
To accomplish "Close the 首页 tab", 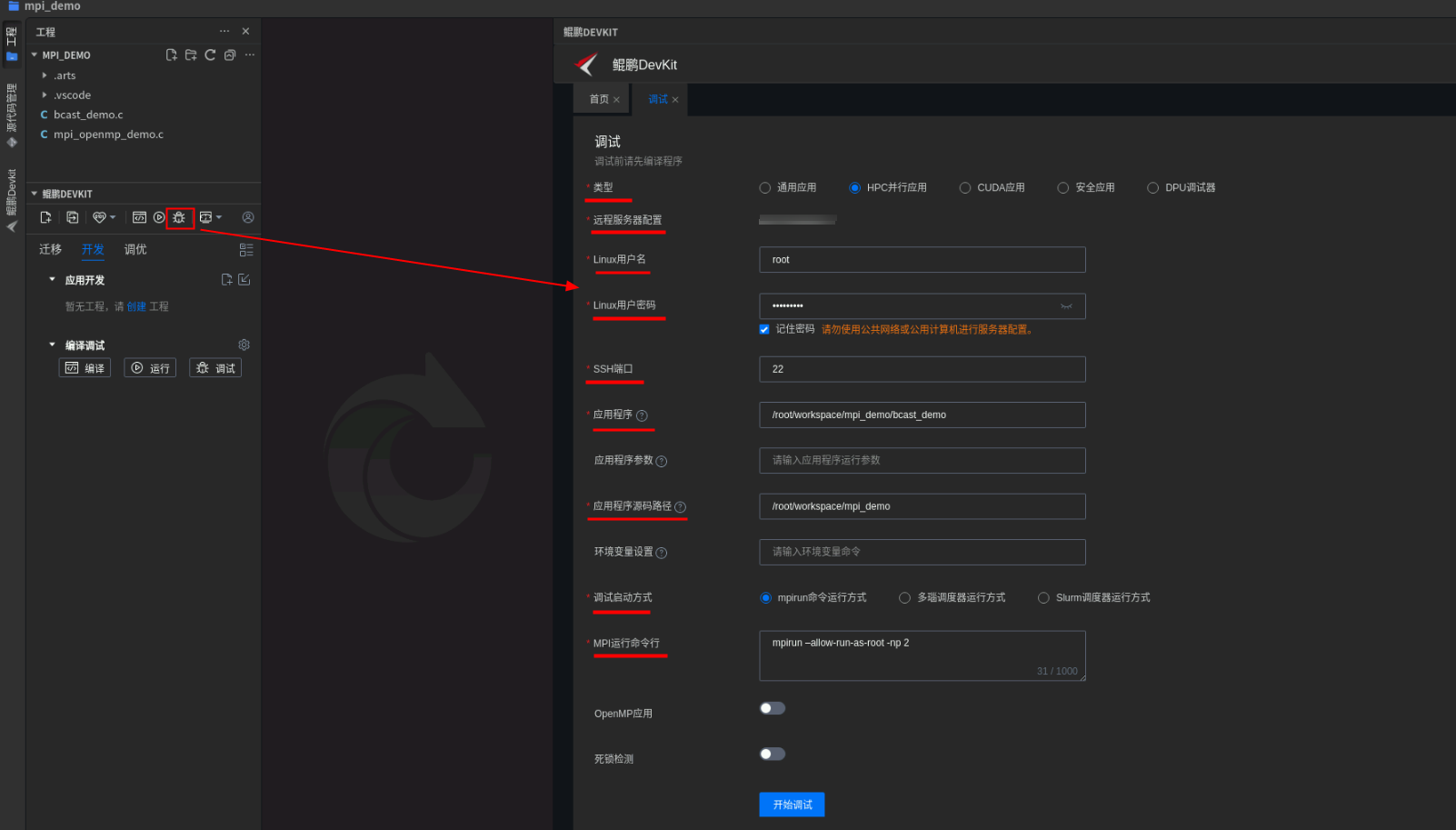I will coord(616,100).
